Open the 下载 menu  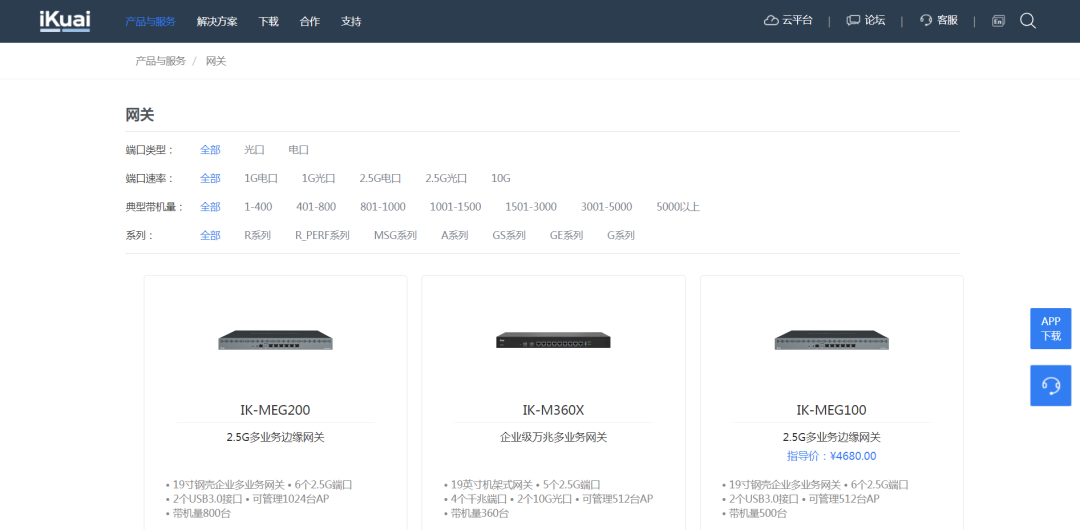tap(269, 21)
